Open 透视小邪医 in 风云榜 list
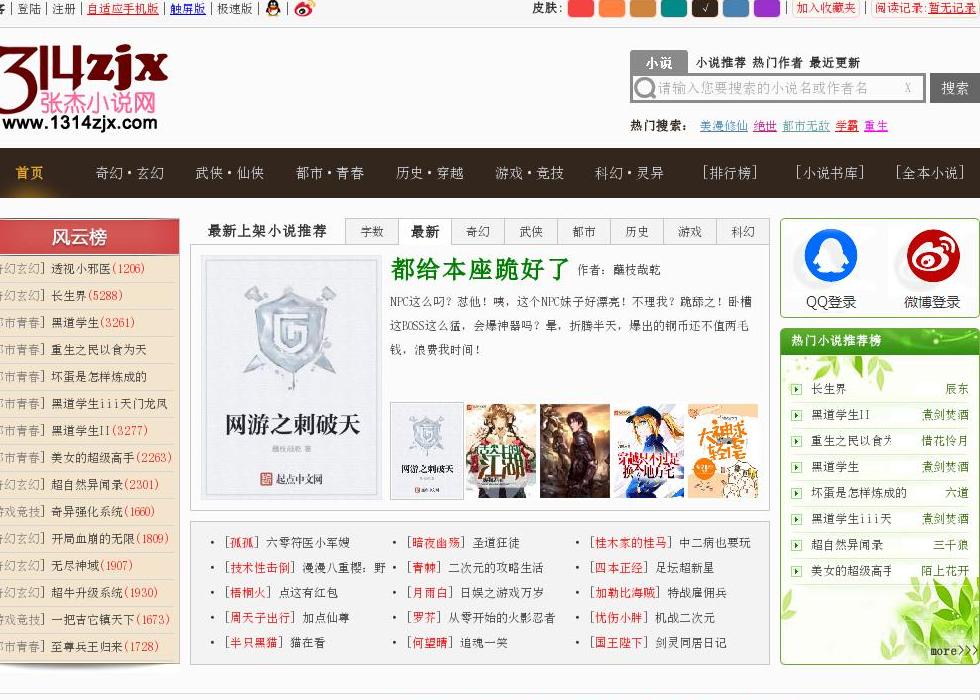Image resolution: width=980 pixels, height=700 pixels. (81, 269)
